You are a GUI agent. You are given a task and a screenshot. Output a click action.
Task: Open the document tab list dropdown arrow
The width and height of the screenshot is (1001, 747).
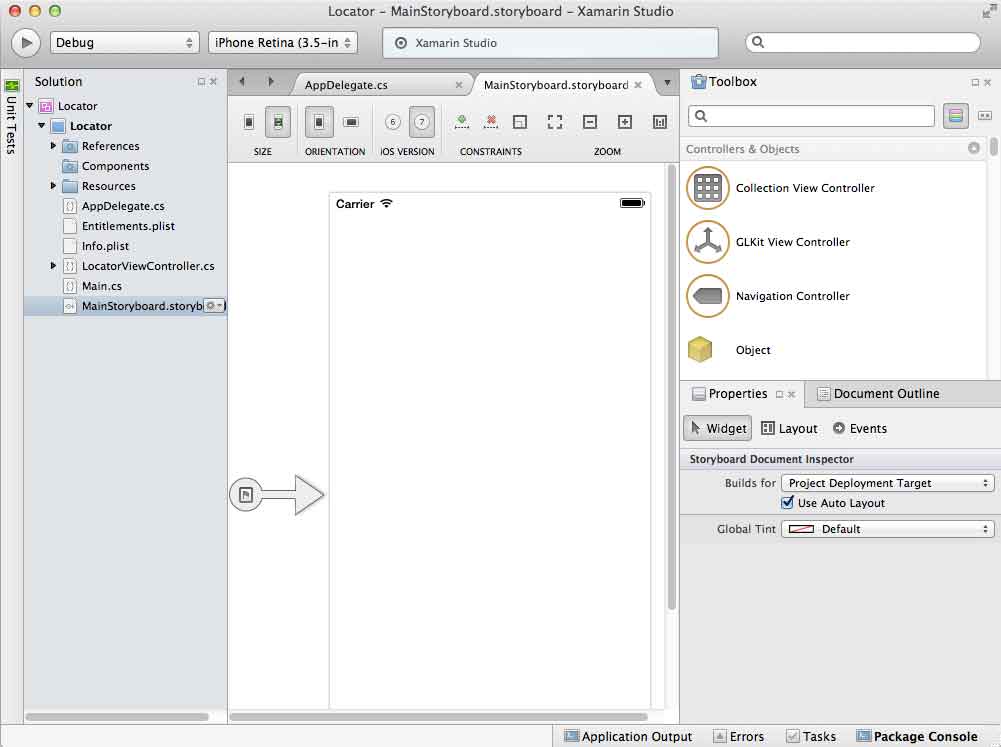667,82
